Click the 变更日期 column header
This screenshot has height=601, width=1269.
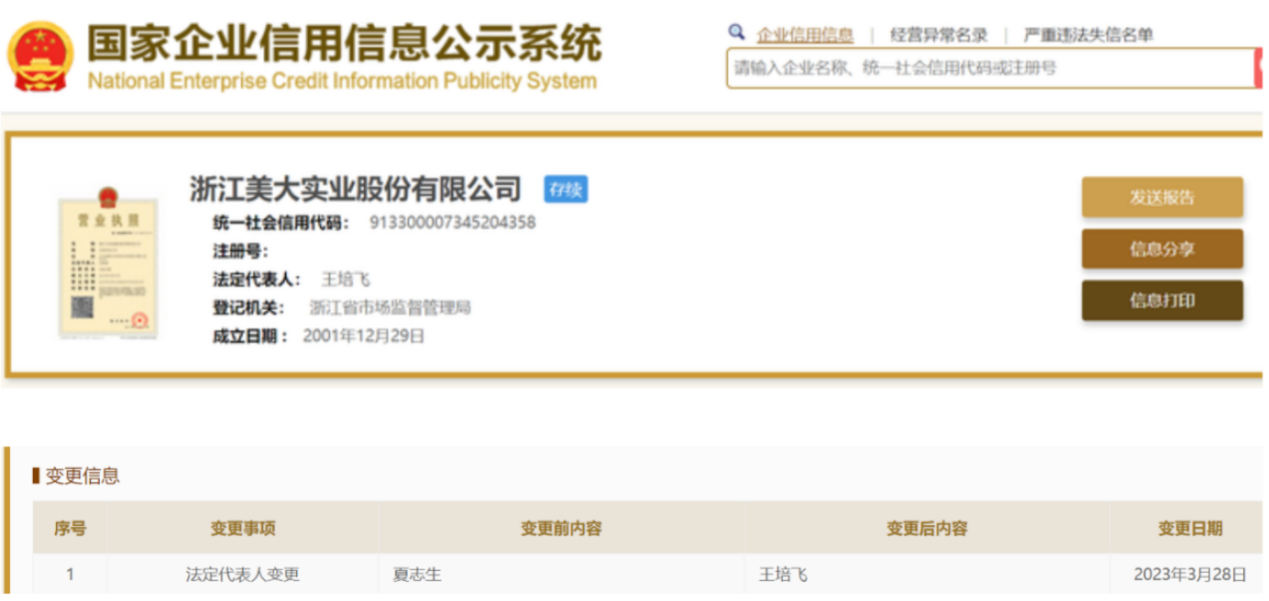[x=1189, y=528]
